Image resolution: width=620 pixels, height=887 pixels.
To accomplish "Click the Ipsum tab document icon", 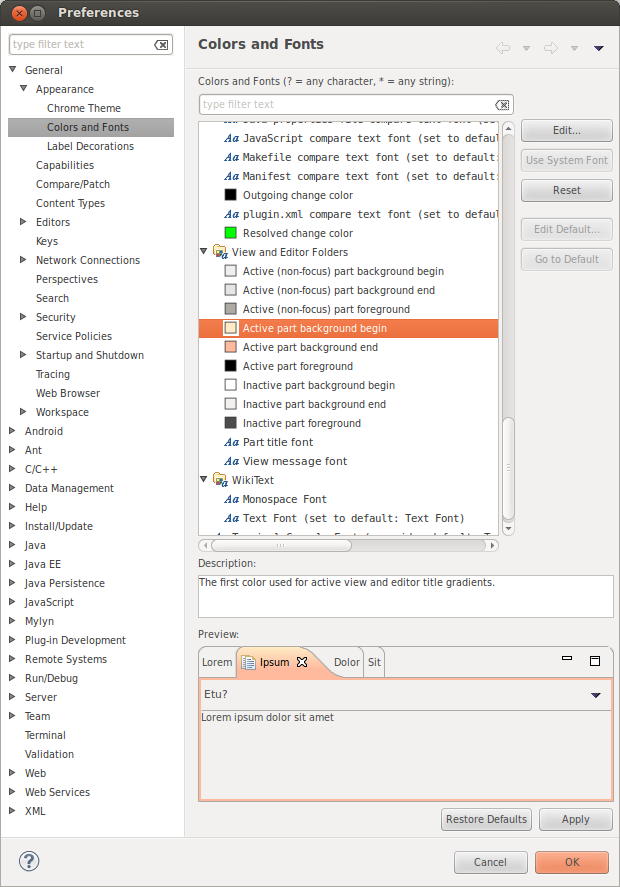I will click(248, 662).
